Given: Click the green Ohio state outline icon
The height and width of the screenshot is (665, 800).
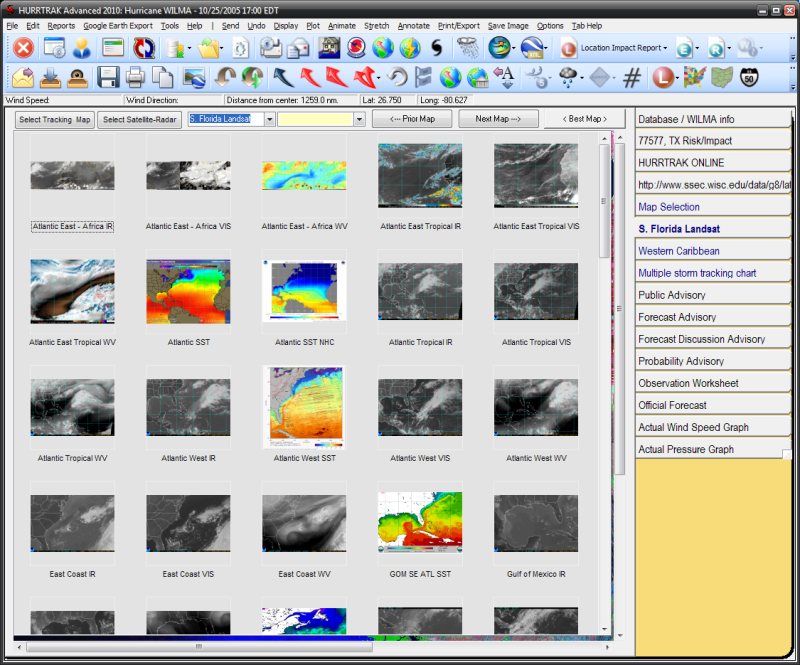Looking at the screenshot, I should click(721, 78).
